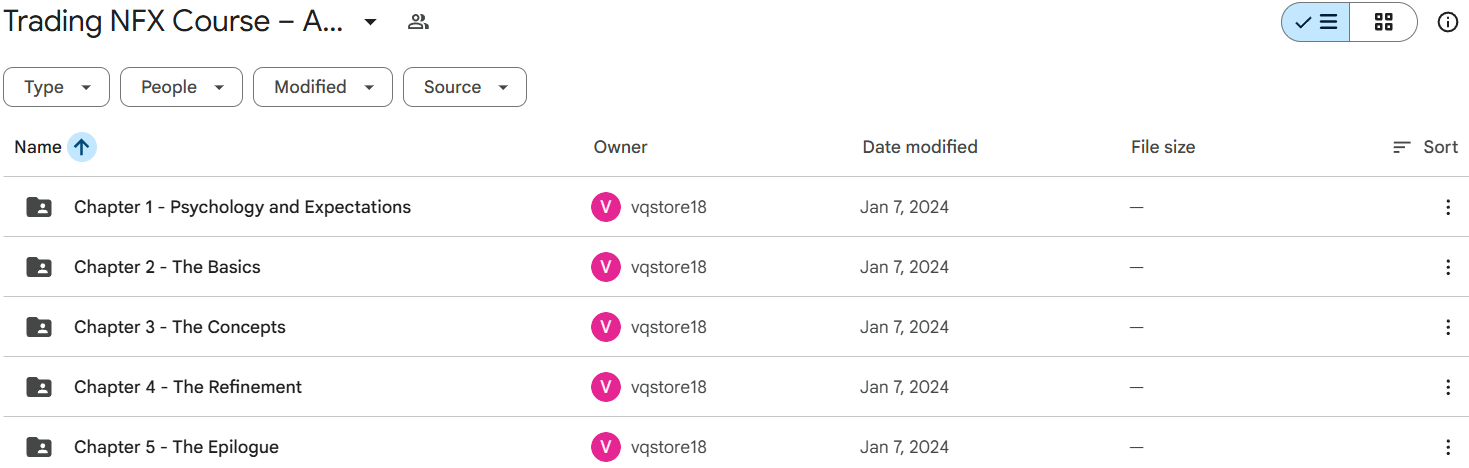Expand the folder title dropdown arrow
1469x468 pixels.
tap(370, 22)
